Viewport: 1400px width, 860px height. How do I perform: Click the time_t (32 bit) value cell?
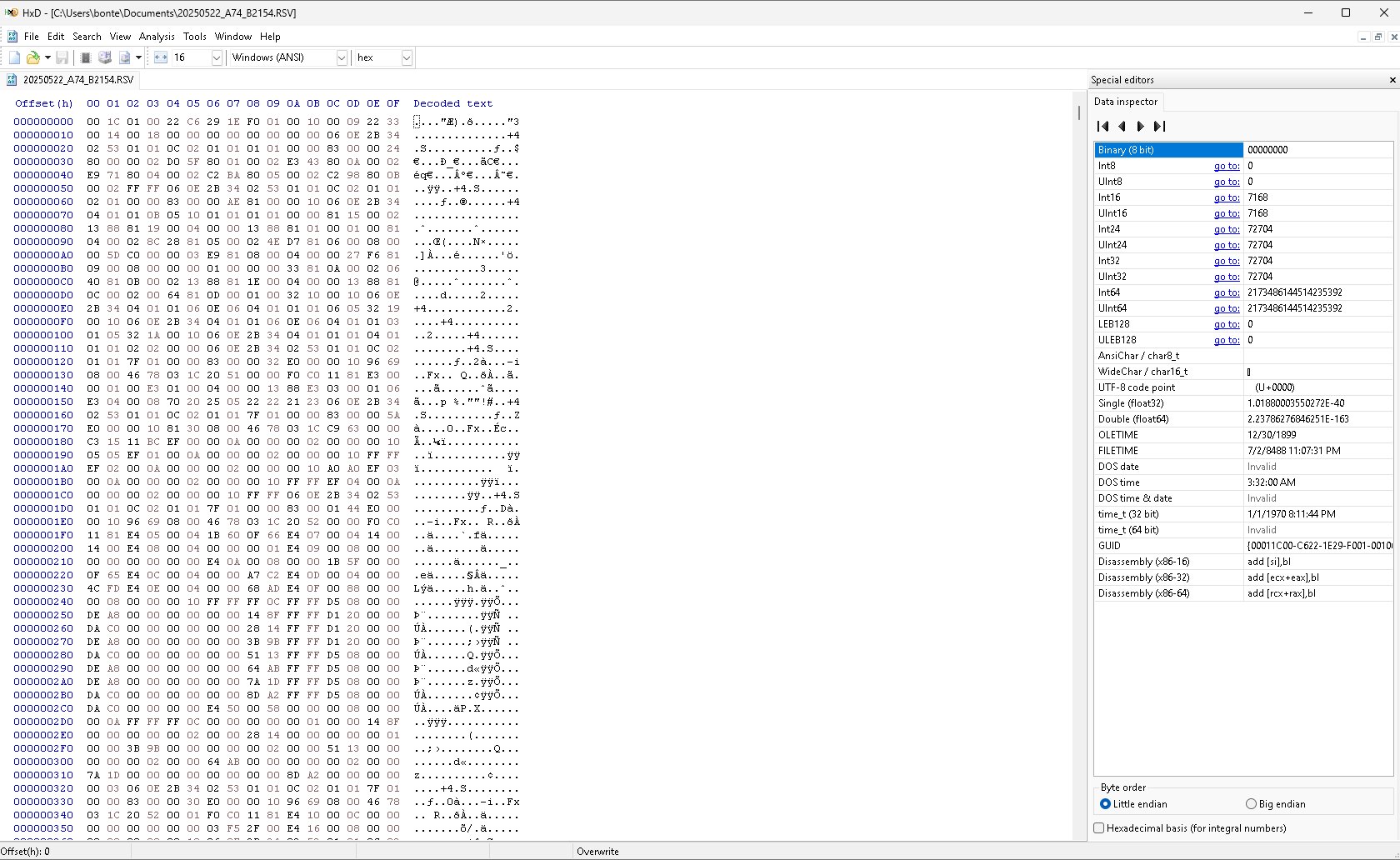click(x=1317, y=514)
